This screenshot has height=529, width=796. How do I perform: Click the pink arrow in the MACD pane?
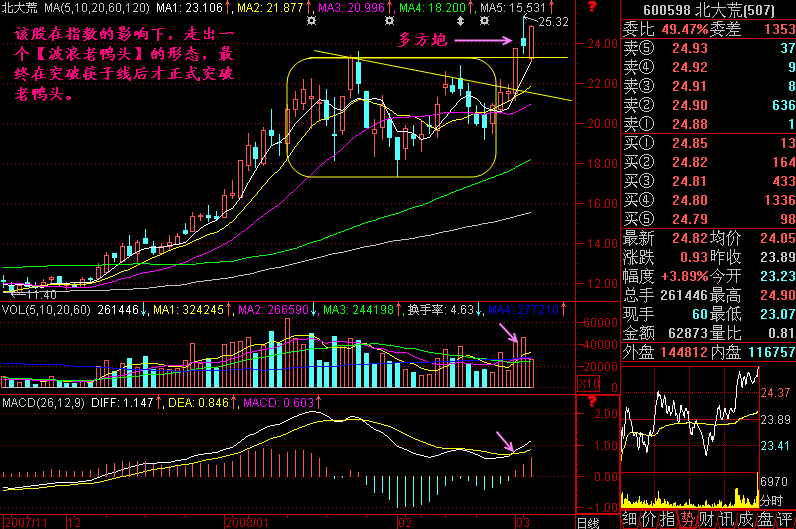(x=504, y=441)
